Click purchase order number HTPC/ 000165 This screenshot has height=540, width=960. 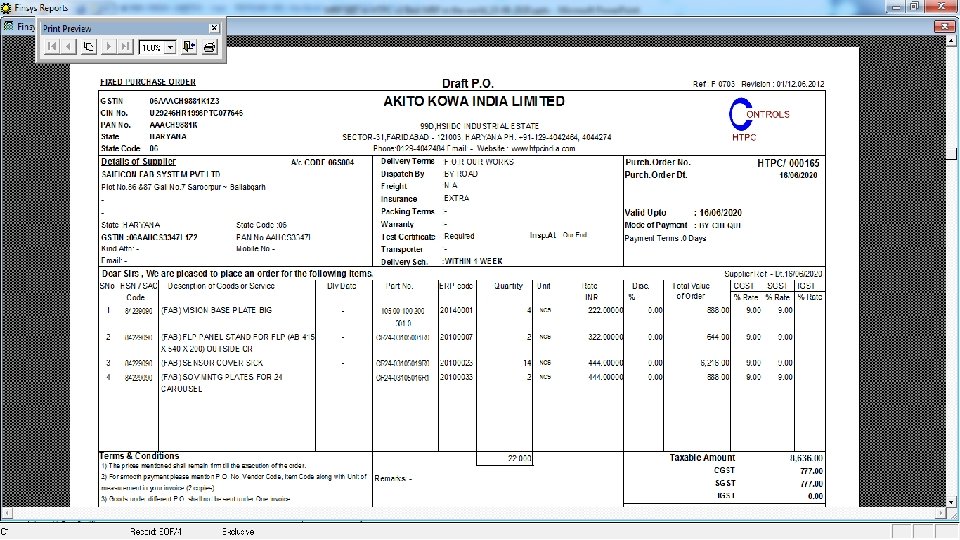click(788, 163)
